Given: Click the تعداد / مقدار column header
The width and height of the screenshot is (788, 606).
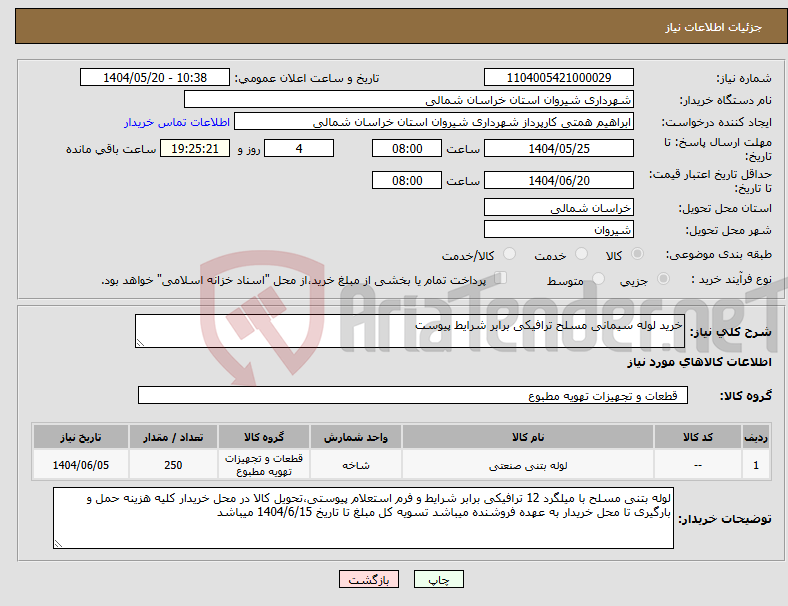Looking at the screenshot, I should click(173, 437).
